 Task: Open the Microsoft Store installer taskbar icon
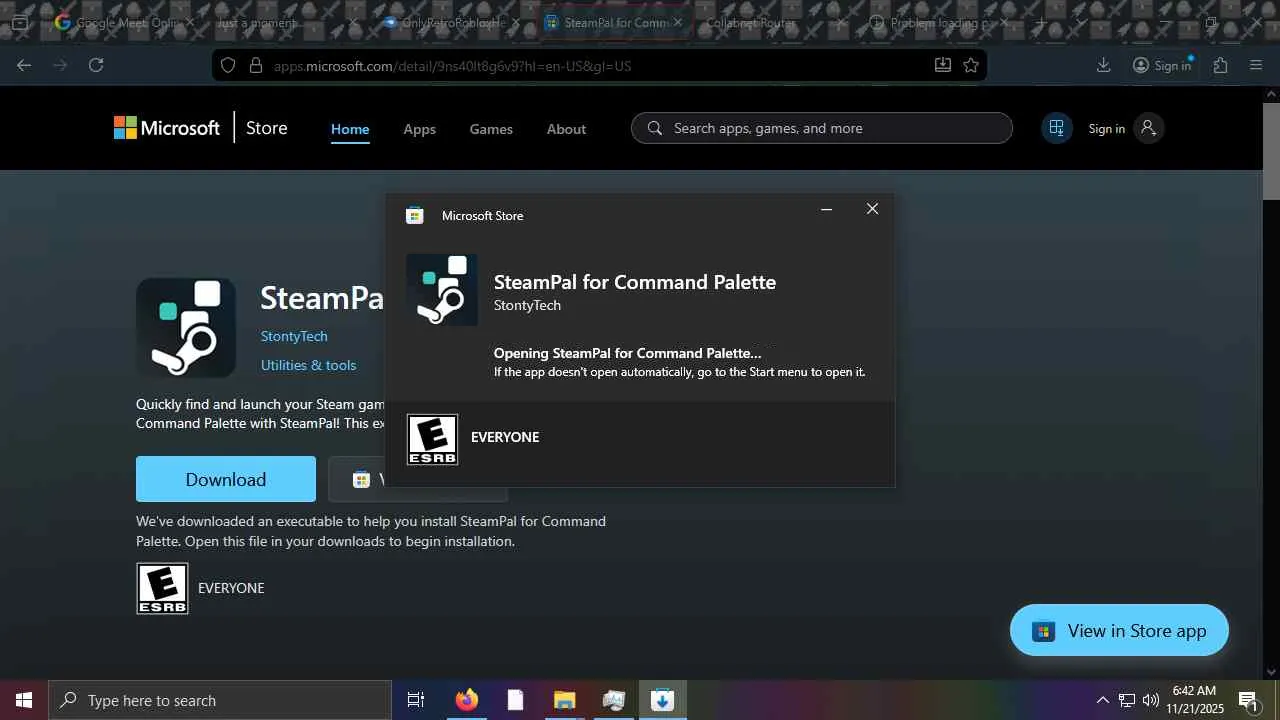[x=662, y=700]
